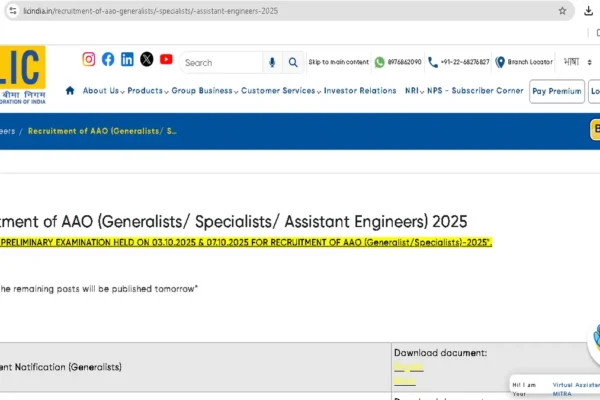Click phone number +91-22-68276827
This screenshot has height=400, width=600.
[x=465, y=62]
